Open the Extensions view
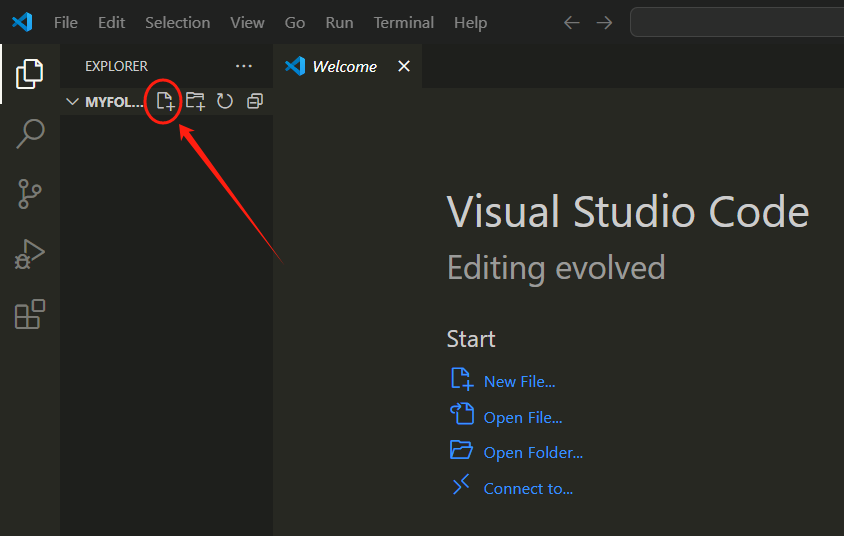844x536 pixels. click(x=30, y=314)
